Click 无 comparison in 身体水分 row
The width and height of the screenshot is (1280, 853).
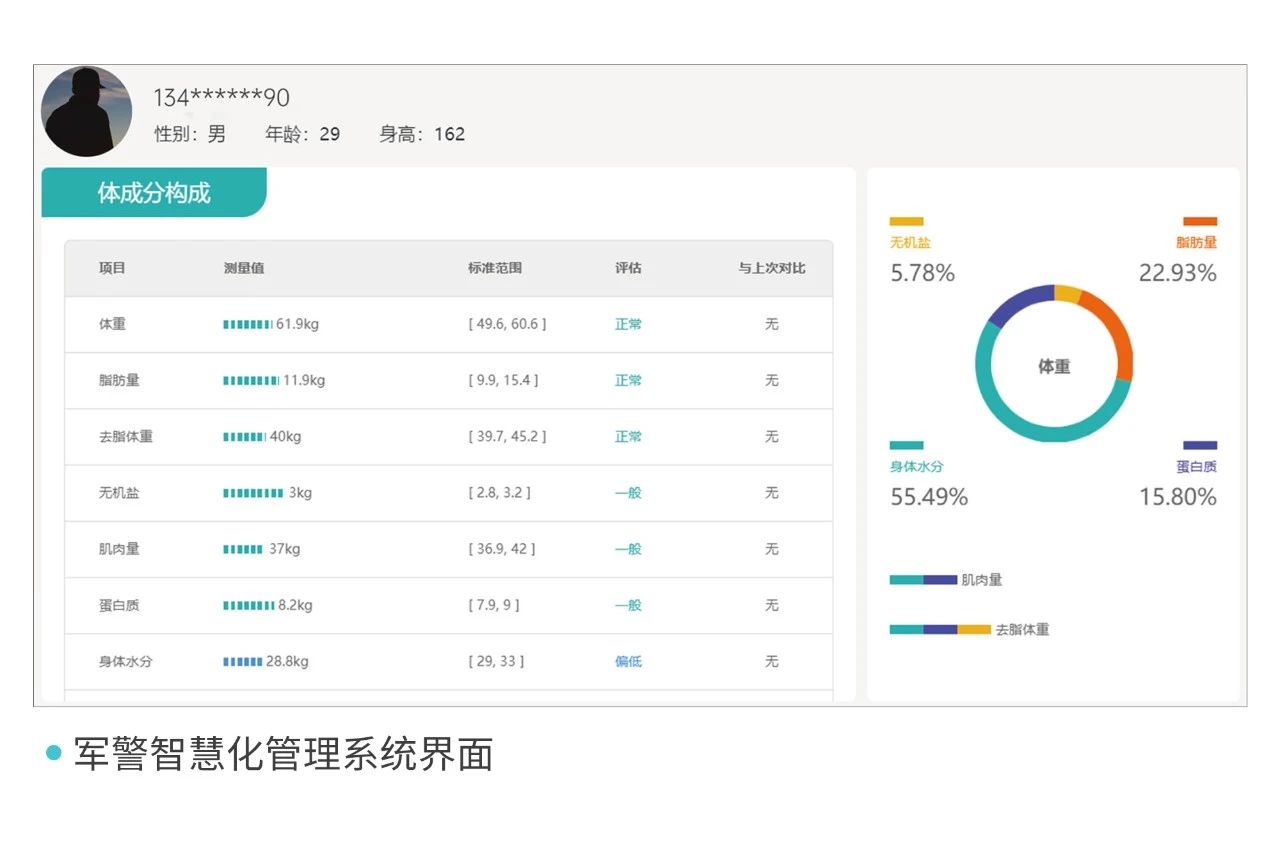(x=772, y=661)
